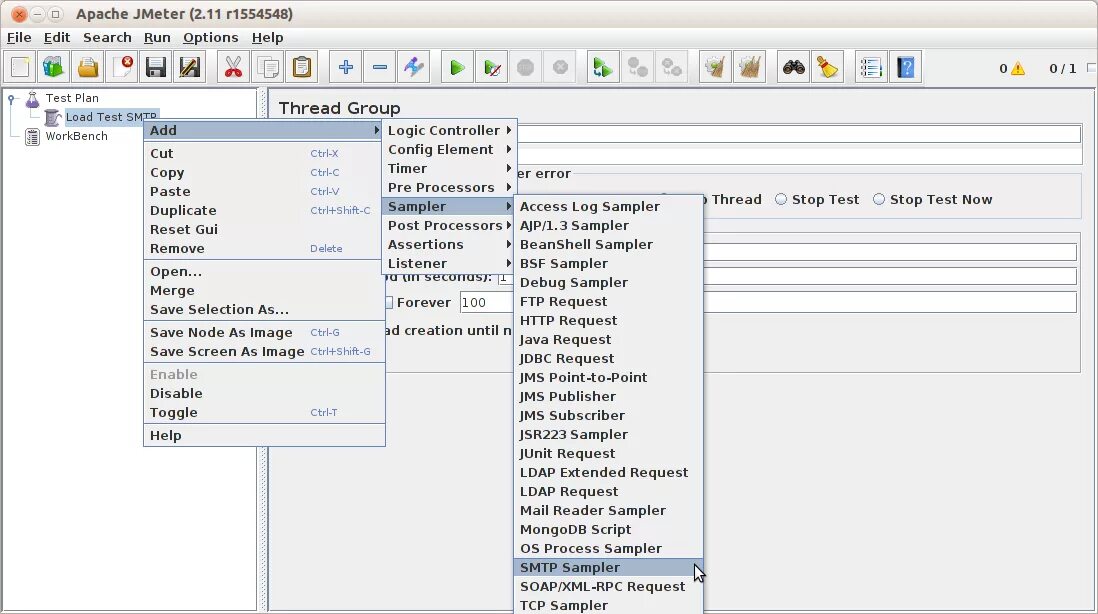Click the Expand All plus icon
This screenshot has width=1098, height=614.
(x=345, y=68)
